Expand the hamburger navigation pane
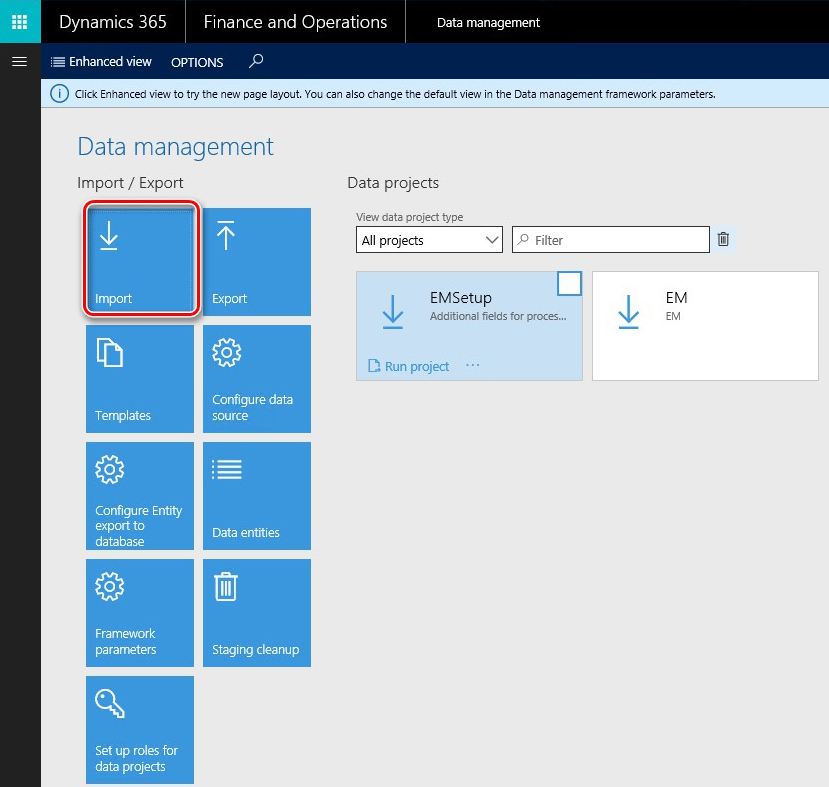Image resolution: width=829 pixels, height=787 pixels. (20, 62)
